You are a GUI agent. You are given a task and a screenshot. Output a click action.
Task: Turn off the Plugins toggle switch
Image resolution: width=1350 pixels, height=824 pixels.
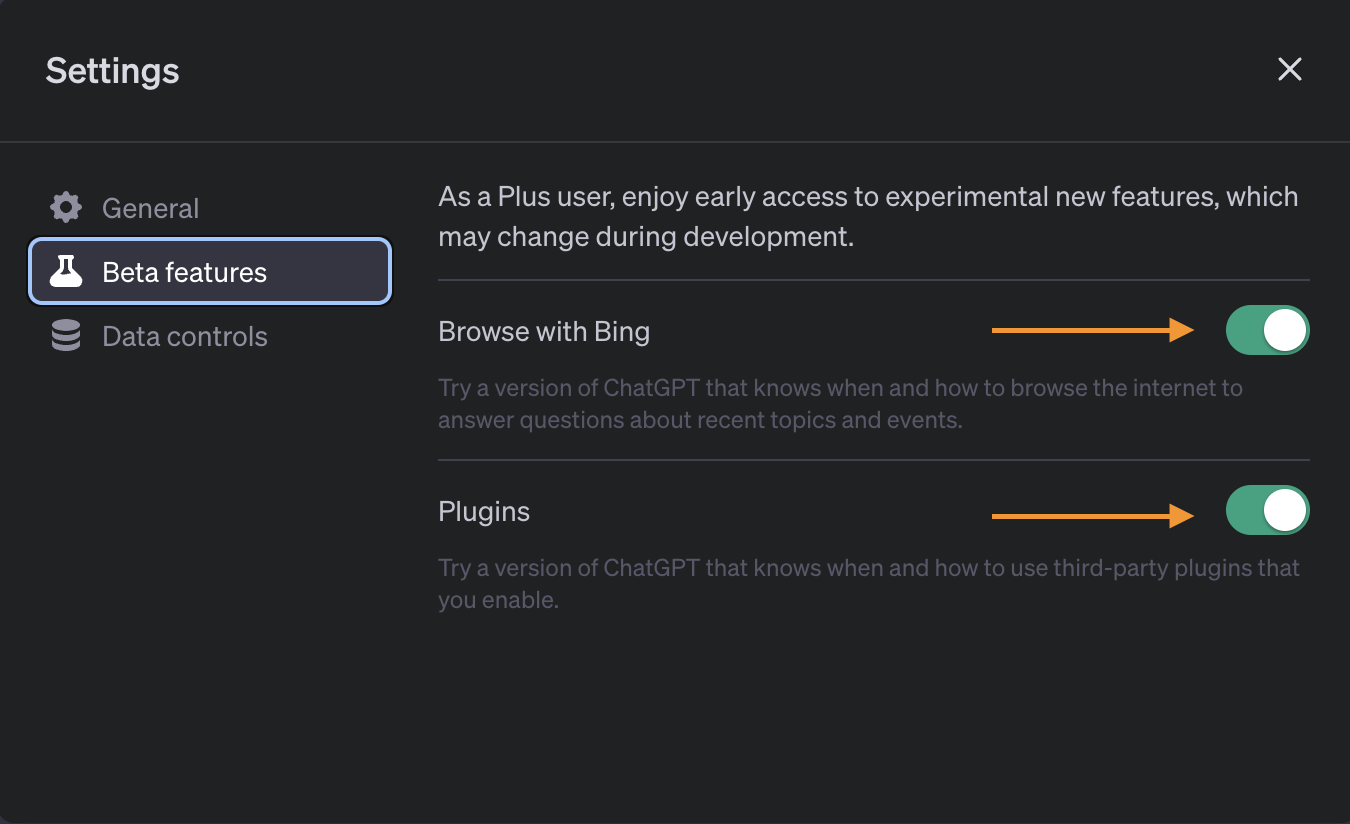(1267, 511)
